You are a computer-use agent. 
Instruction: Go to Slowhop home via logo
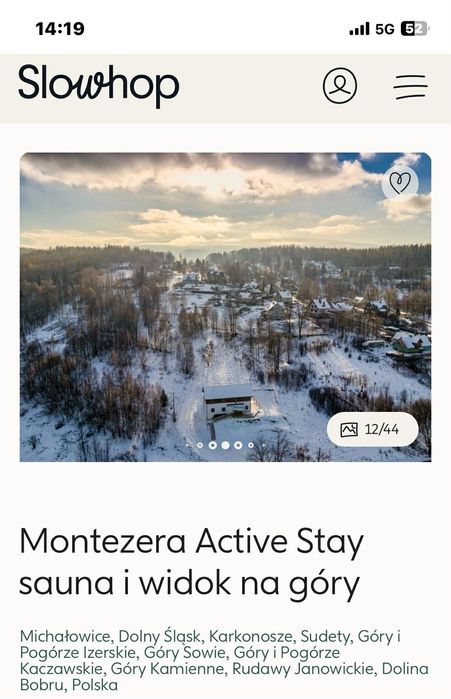98,85
